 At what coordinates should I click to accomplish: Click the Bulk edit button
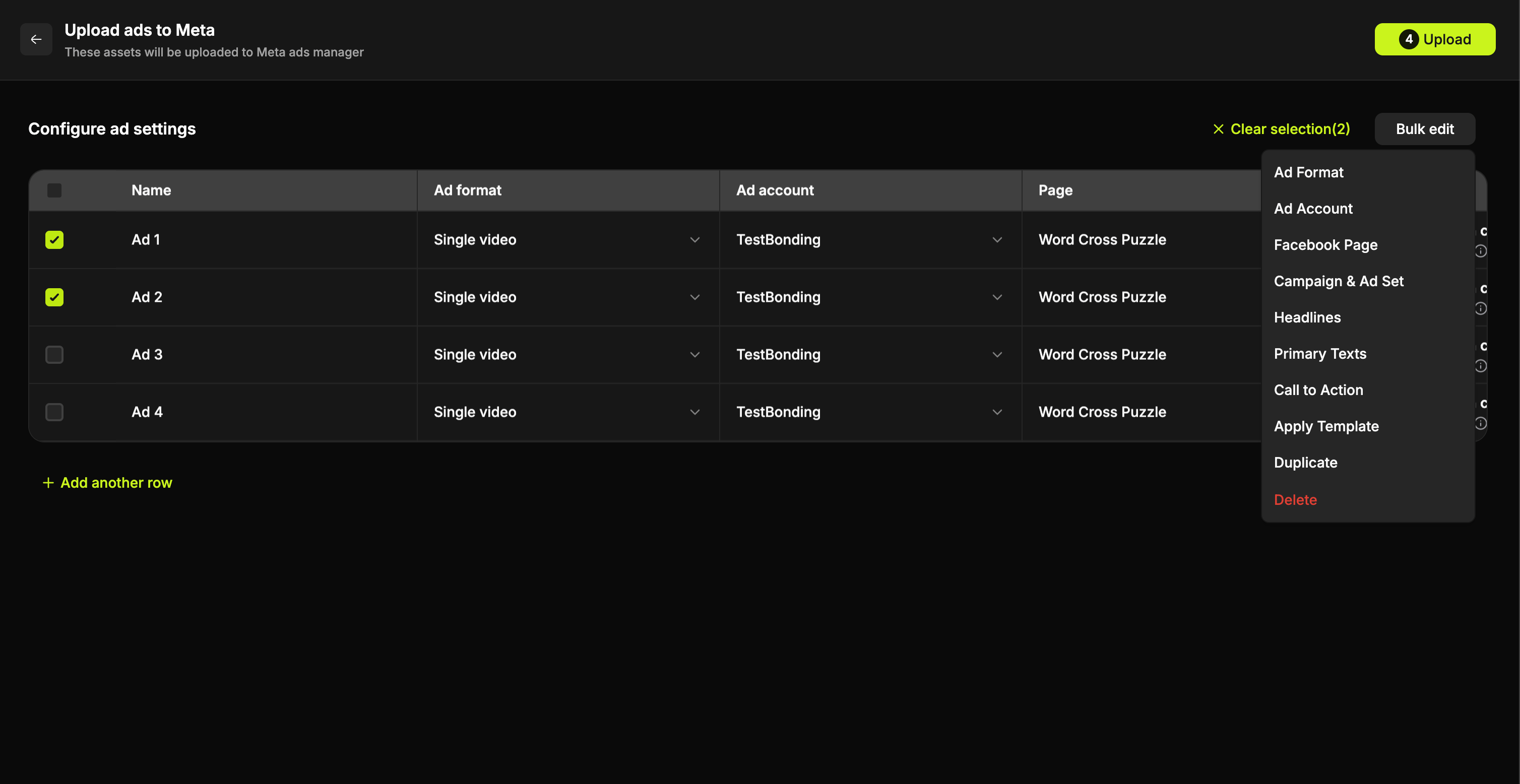[x=1424, y=129]
